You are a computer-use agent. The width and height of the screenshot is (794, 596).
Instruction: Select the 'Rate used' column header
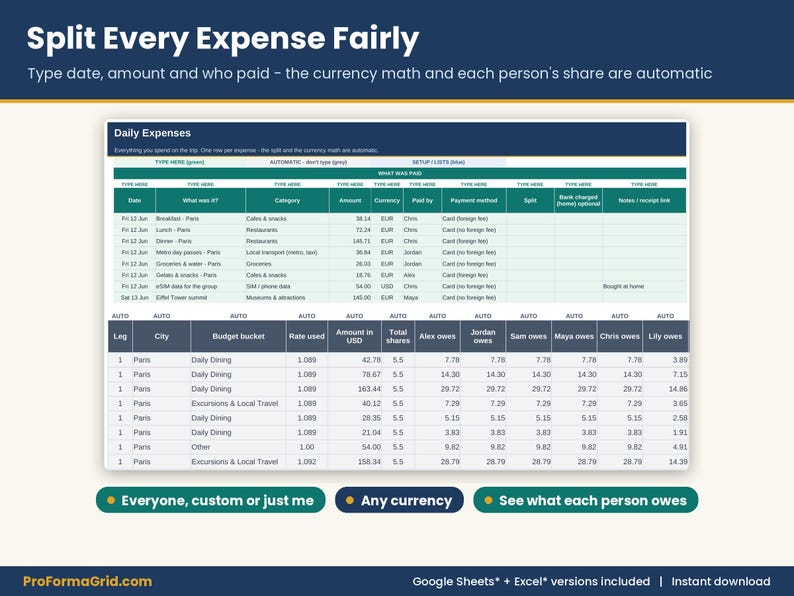(x=307, y=336)
